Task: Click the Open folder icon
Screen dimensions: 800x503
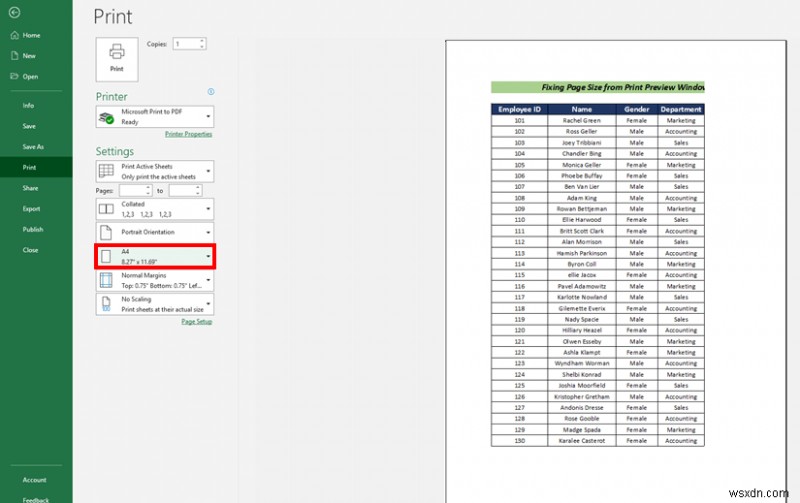Action: (15, 77)
